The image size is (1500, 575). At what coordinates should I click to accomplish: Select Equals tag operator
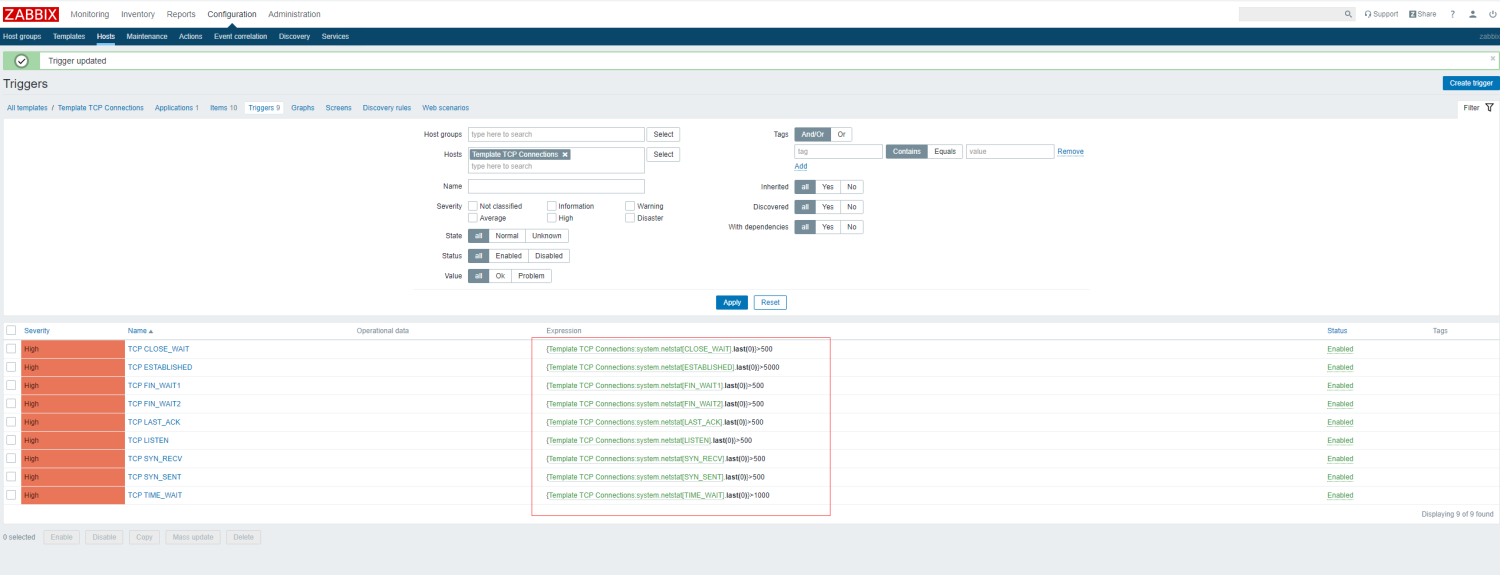[x=945, y=152]
